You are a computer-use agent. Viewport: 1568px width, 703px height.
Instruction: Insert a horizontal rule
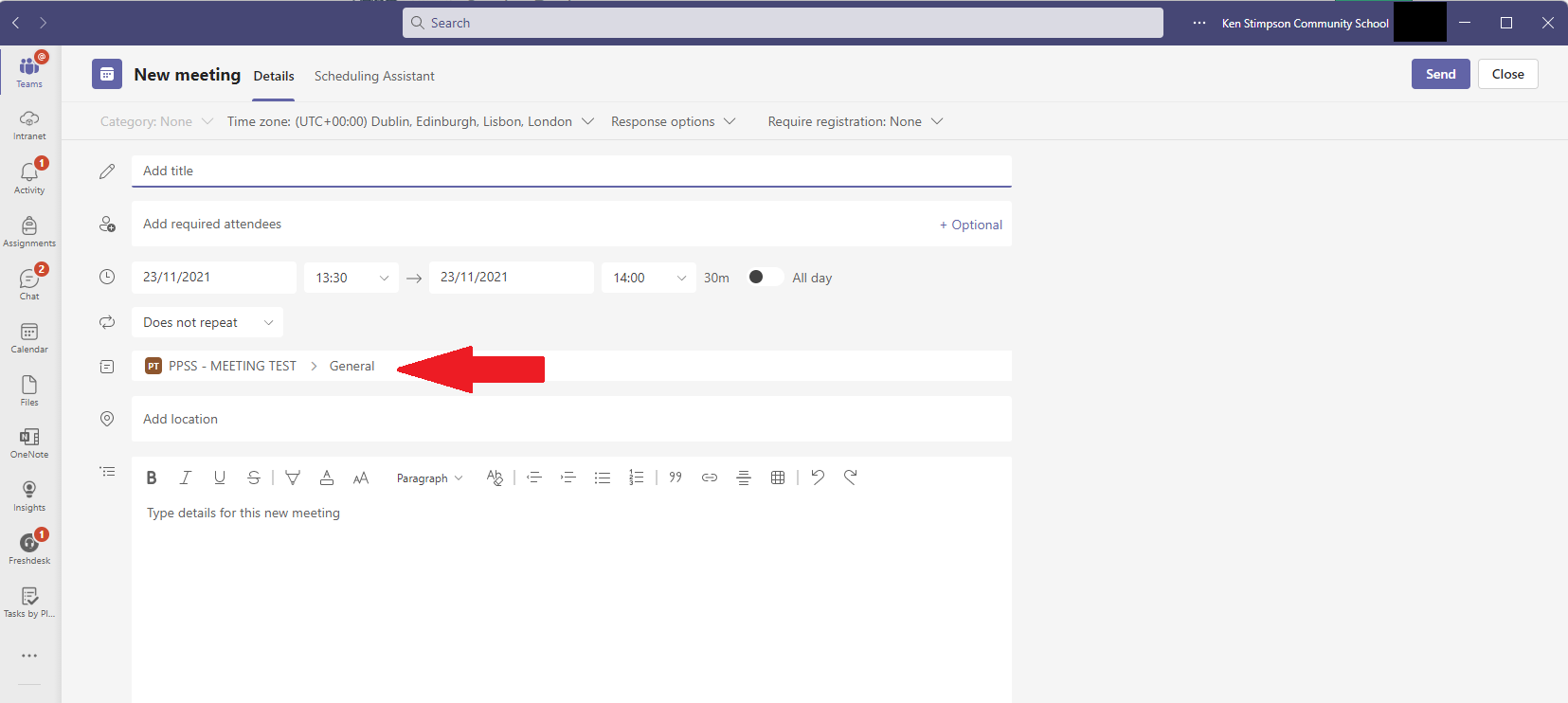tap(744, 478)
